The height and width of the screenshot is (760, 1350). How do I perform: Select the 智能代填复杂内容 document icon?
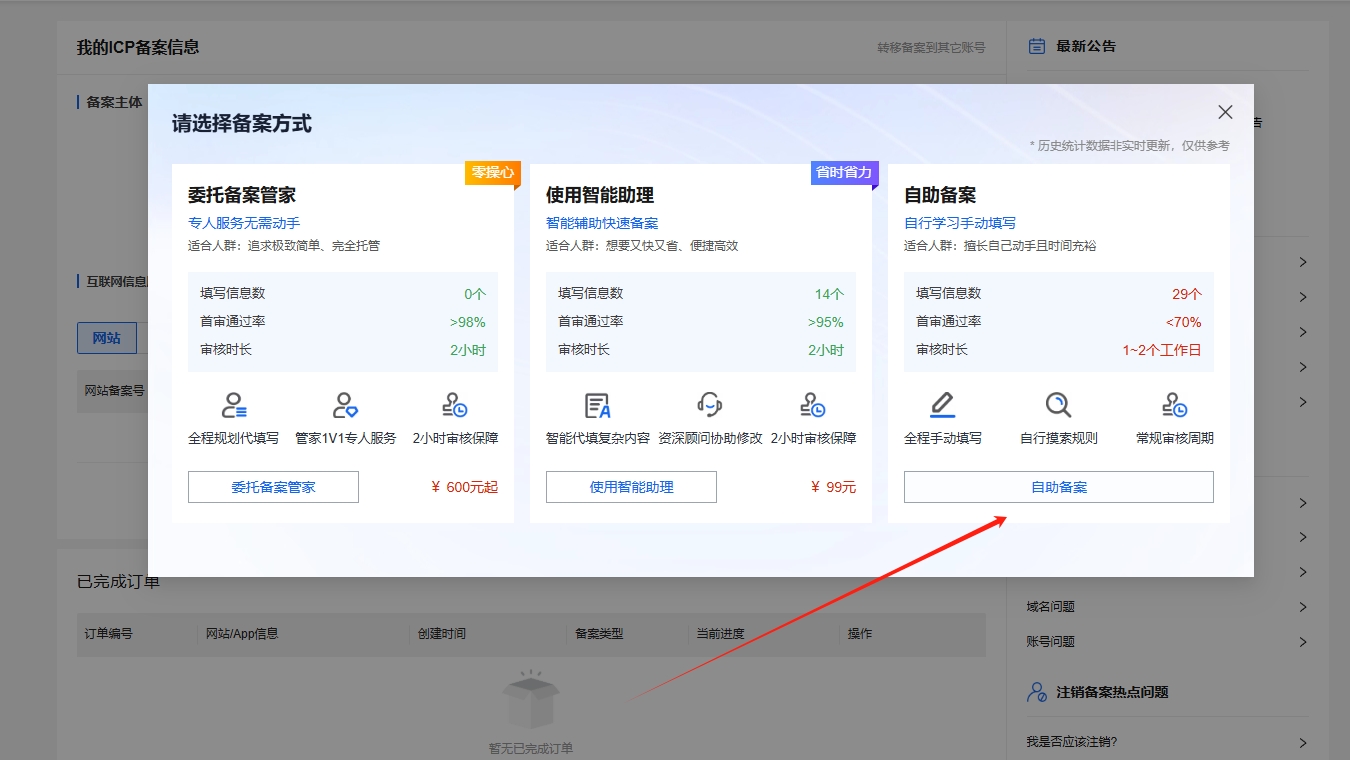[595, 405]
